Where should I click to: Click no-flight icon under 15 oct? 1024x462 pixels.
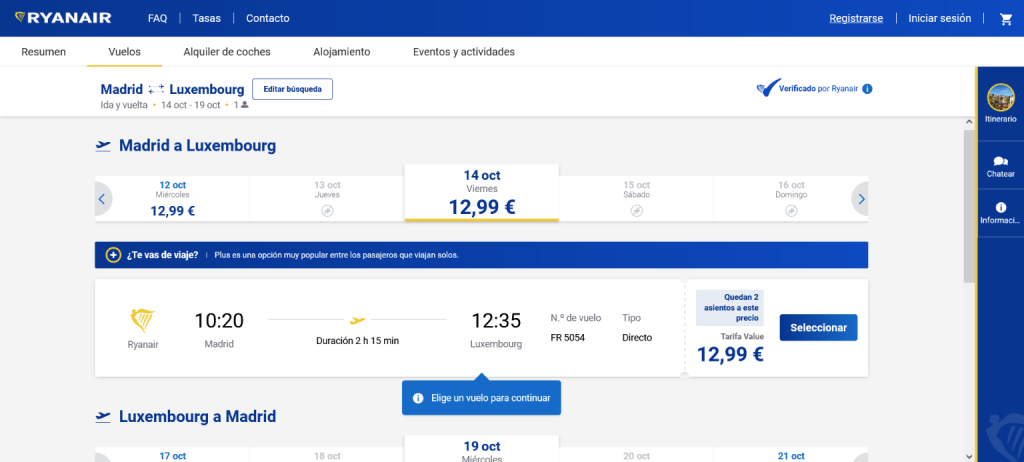pyautogui.click(x=636, y=210)
